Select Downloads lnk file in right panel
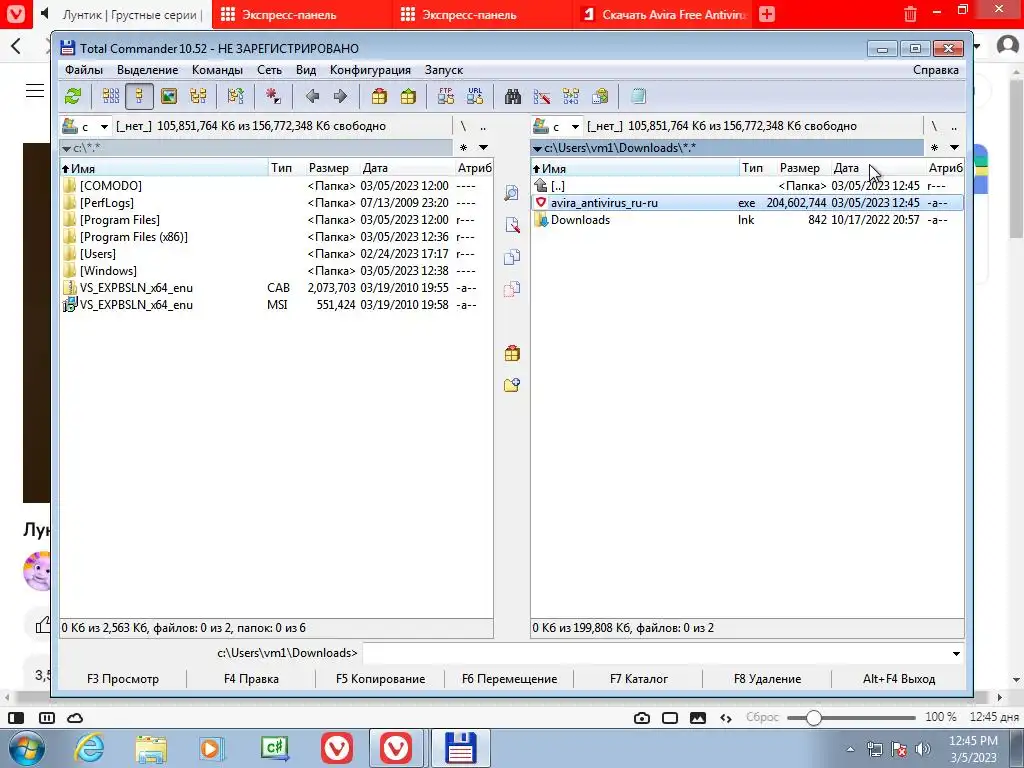This screenshot has width=1024, height=768. [747, 220]
